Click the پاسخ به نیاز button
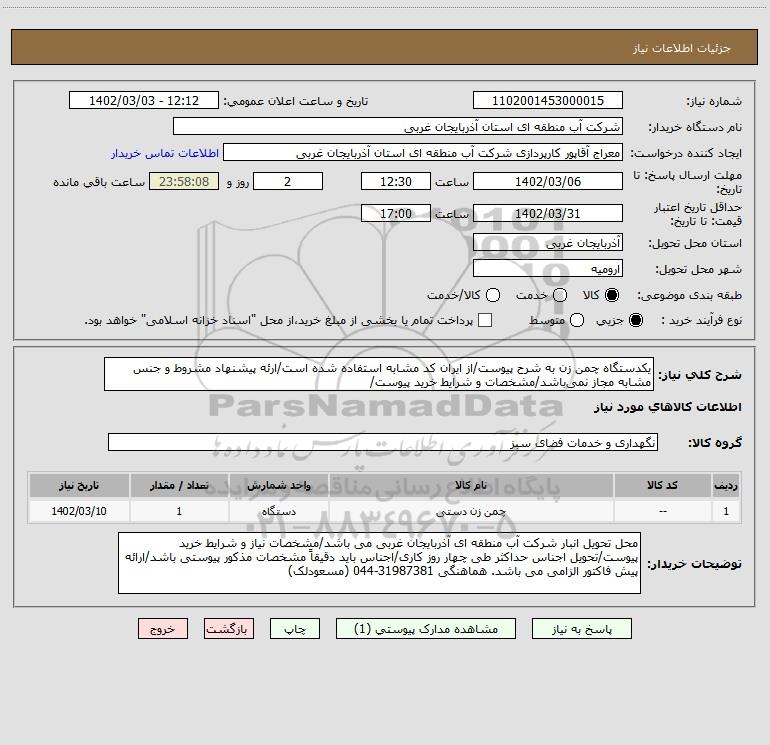Image resolution: width=770 pixels, height=745 pixels. [581, 629]
